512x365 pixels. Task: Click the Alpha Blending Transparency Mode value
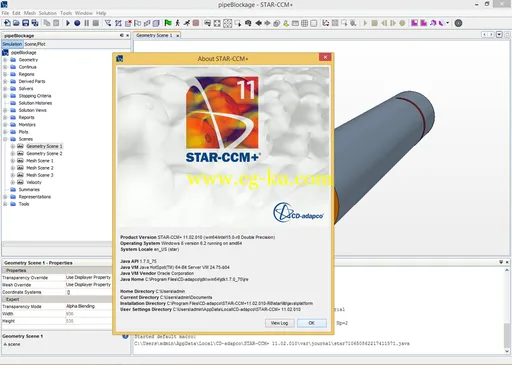88,306
